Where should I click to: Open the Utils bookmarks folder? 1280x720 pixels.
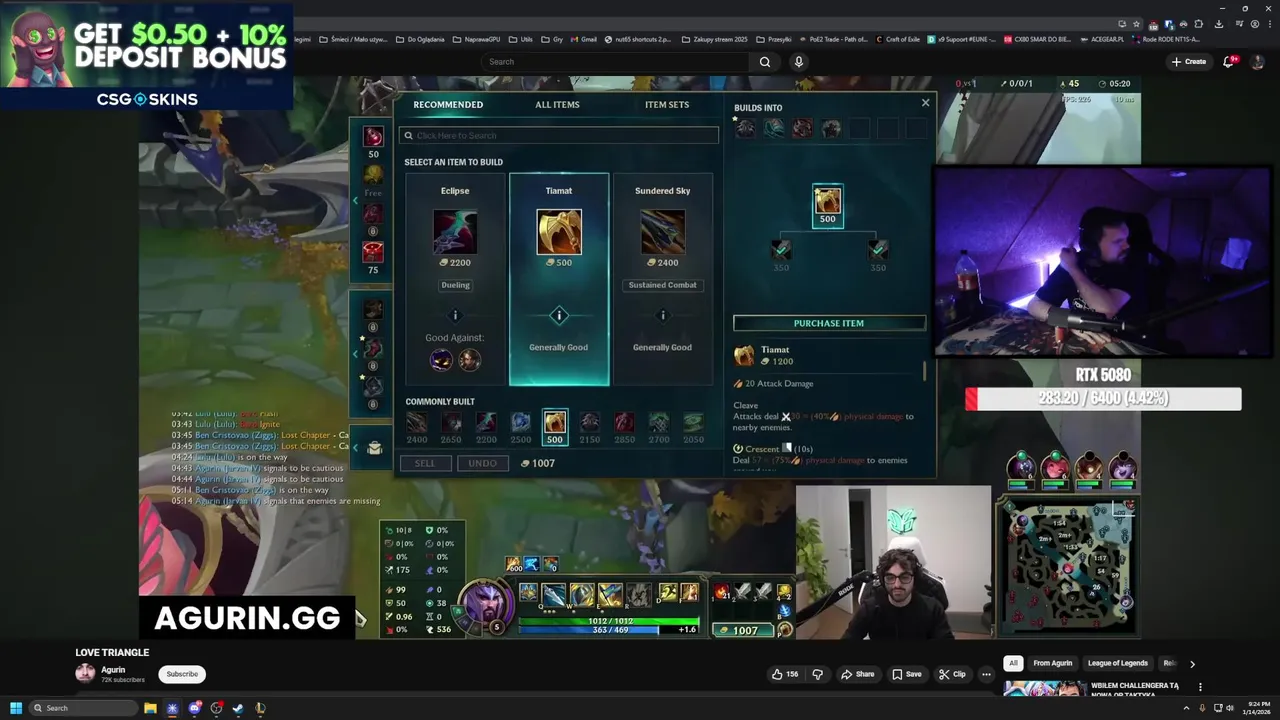click(520, 39)
